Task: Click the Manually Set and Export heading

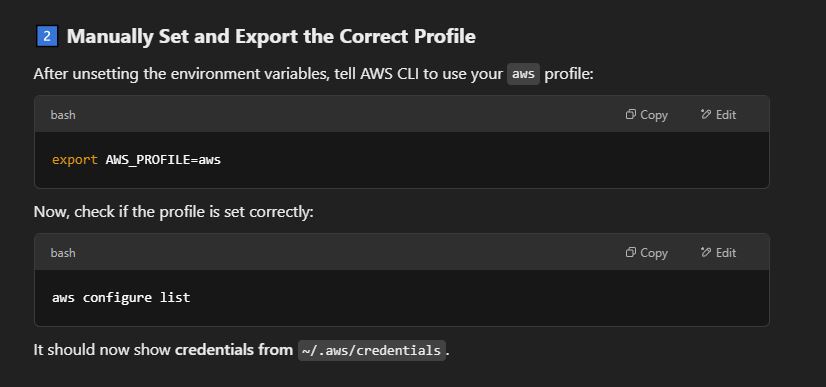Action: [x=271, y=36]
